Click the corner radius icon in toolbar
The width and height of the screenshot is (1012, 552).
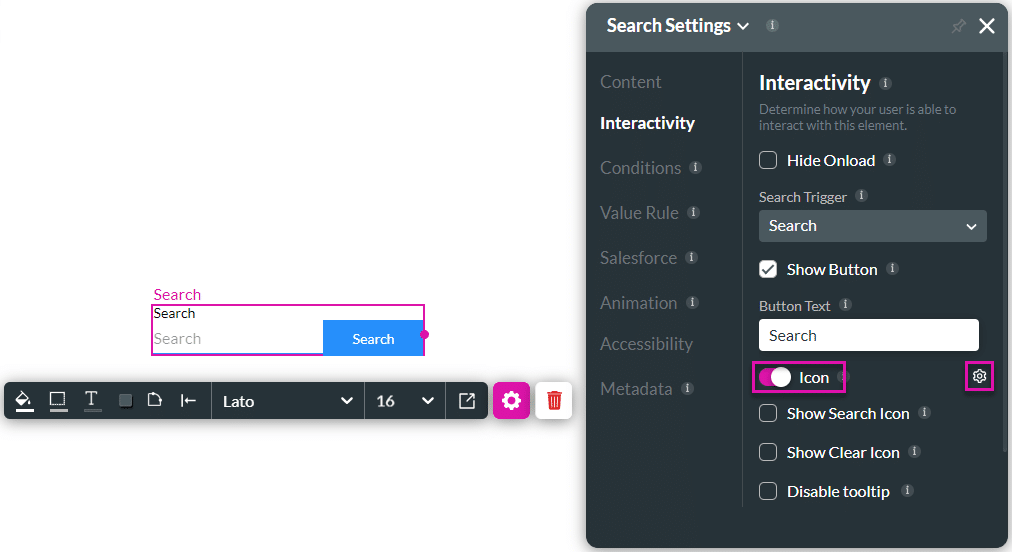pyautogui.click(x=155, y=400)
